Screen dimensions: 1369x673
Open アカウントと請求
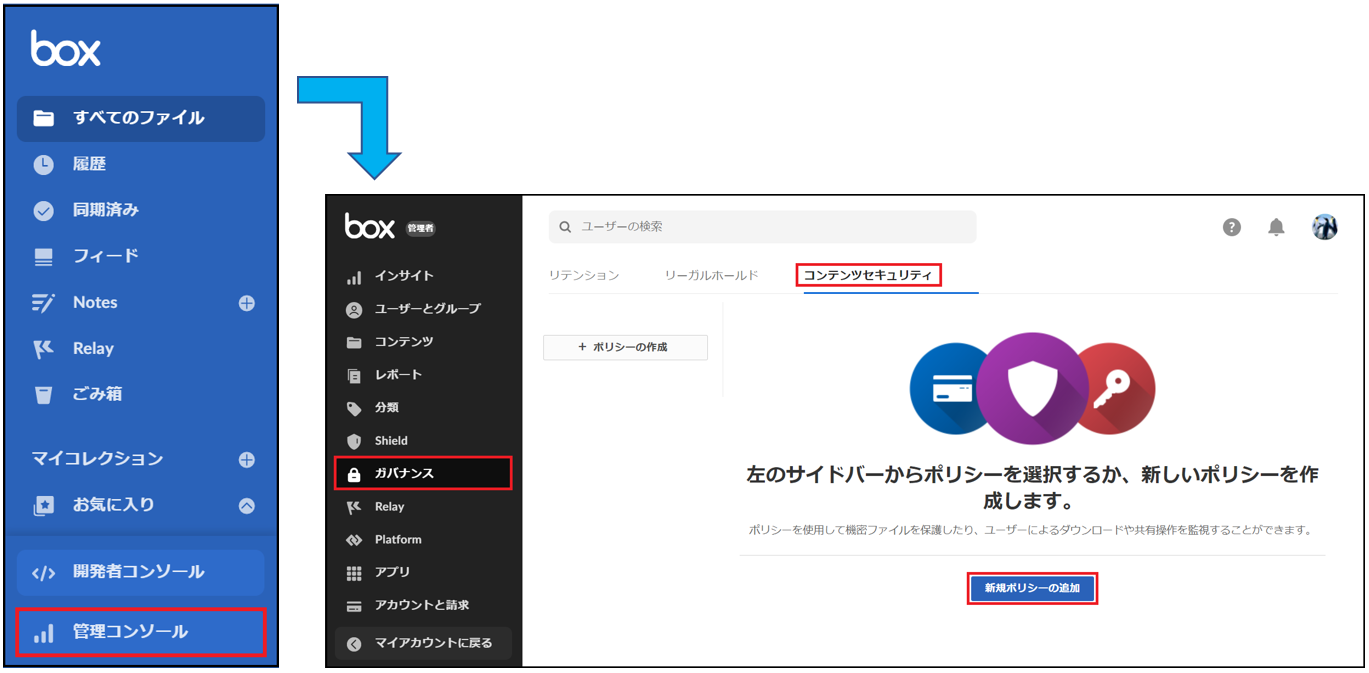(422, 606)
